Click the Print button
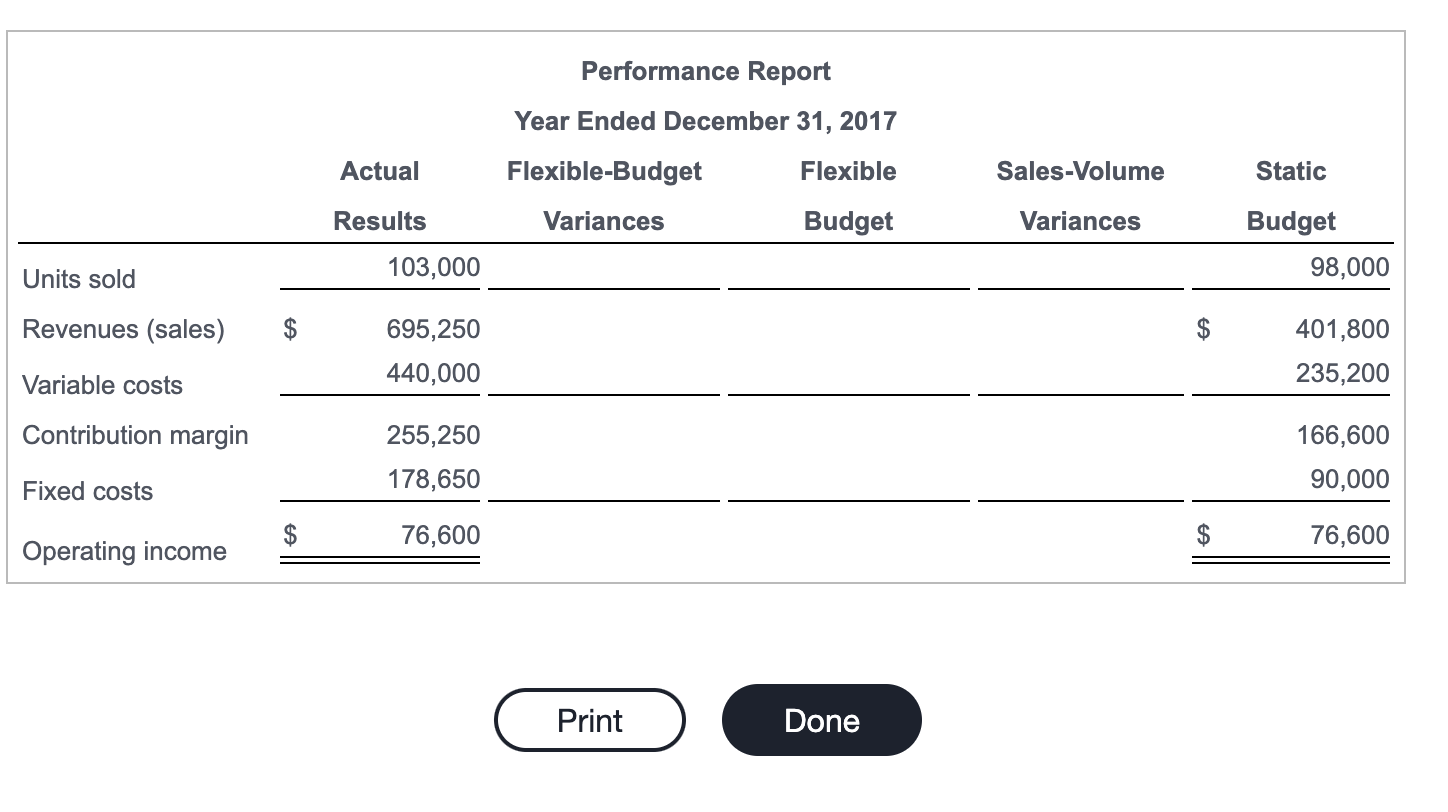 point(589,720)
